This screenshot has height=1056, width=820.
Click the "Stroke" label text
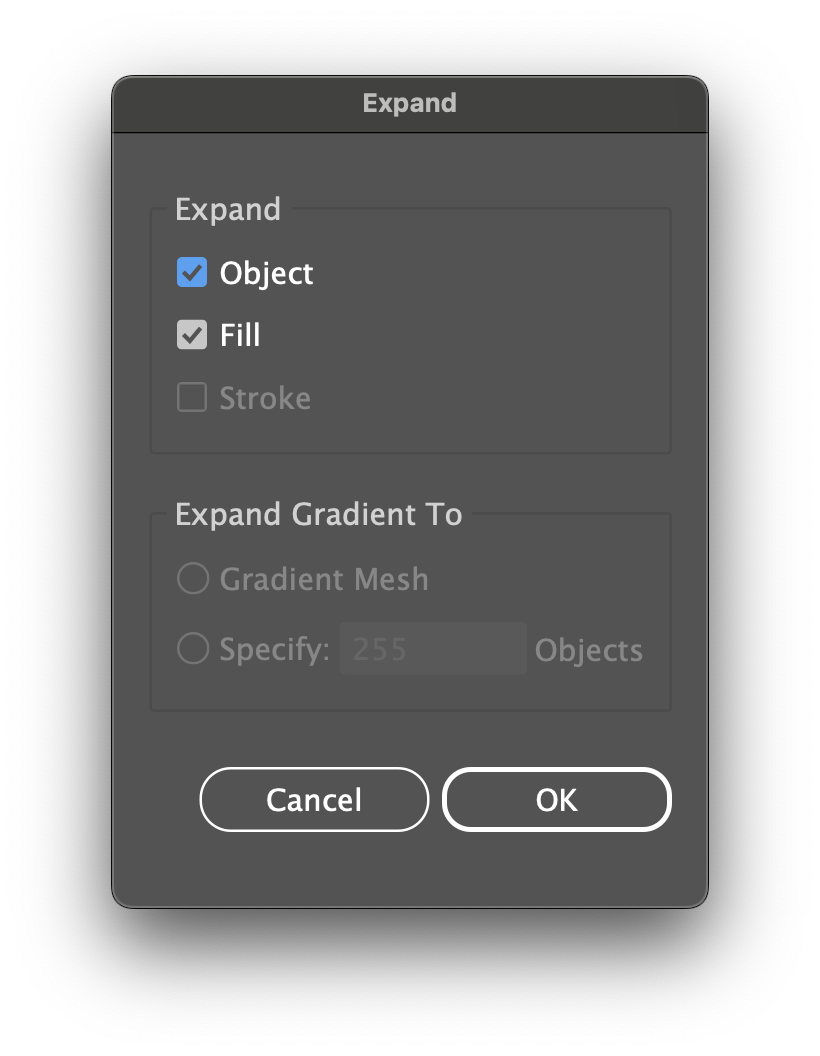[x=265, y=399]
